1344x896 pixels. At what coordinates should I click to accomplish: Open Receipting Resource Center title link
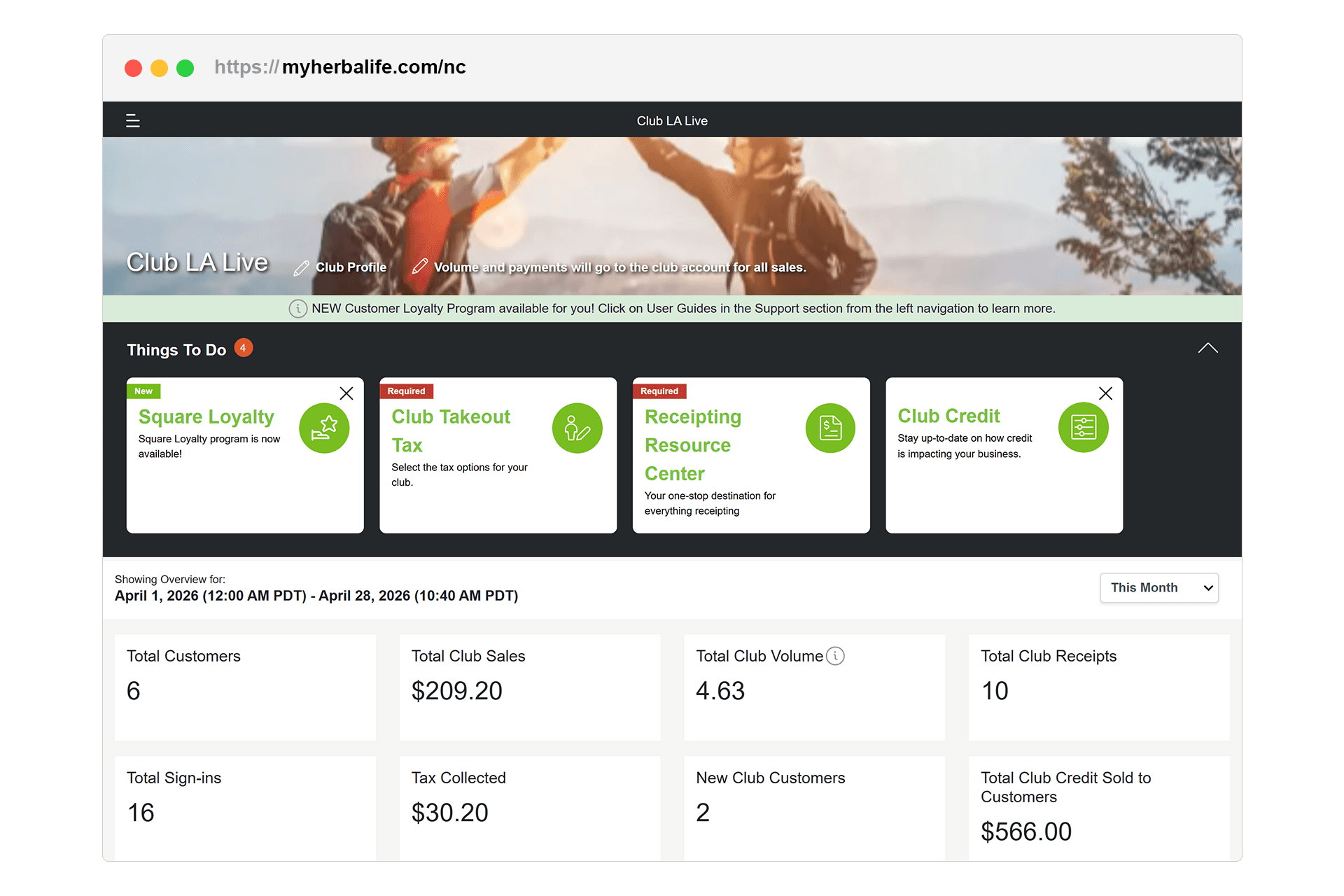pyautogui.click(x=692, y=445)
